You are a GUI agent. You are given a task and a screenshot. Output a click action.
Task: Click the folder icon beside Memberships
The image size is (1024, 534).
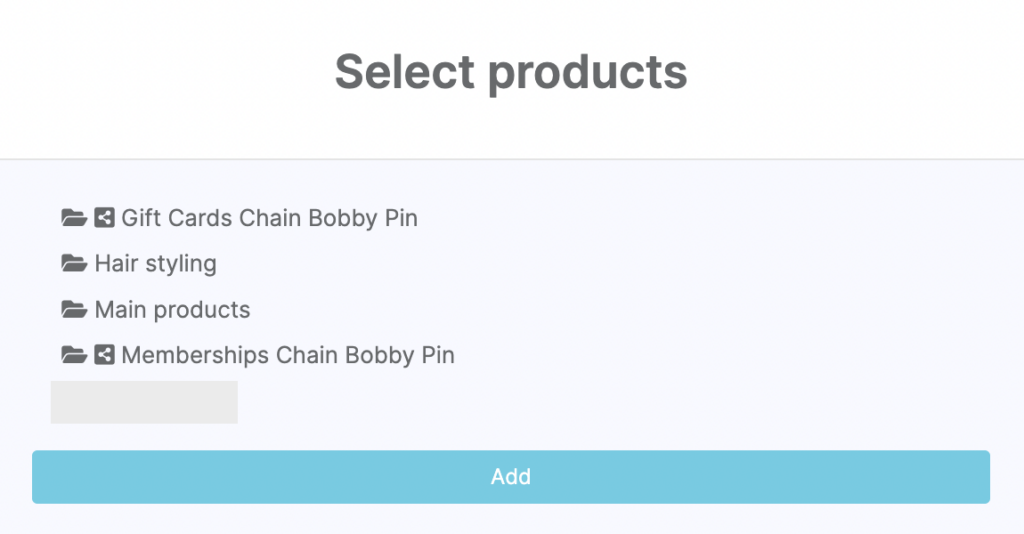pos(74,355)
